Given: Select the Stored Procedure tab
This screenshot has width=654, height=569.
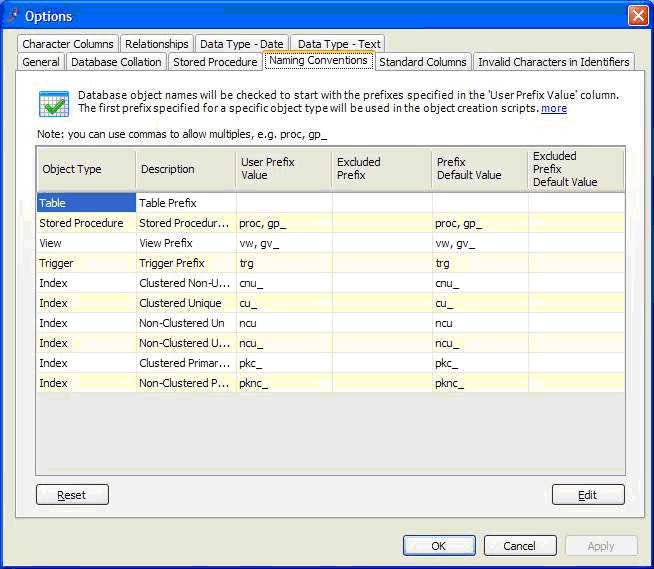Looking at the screenshot, I should point(215,62).
